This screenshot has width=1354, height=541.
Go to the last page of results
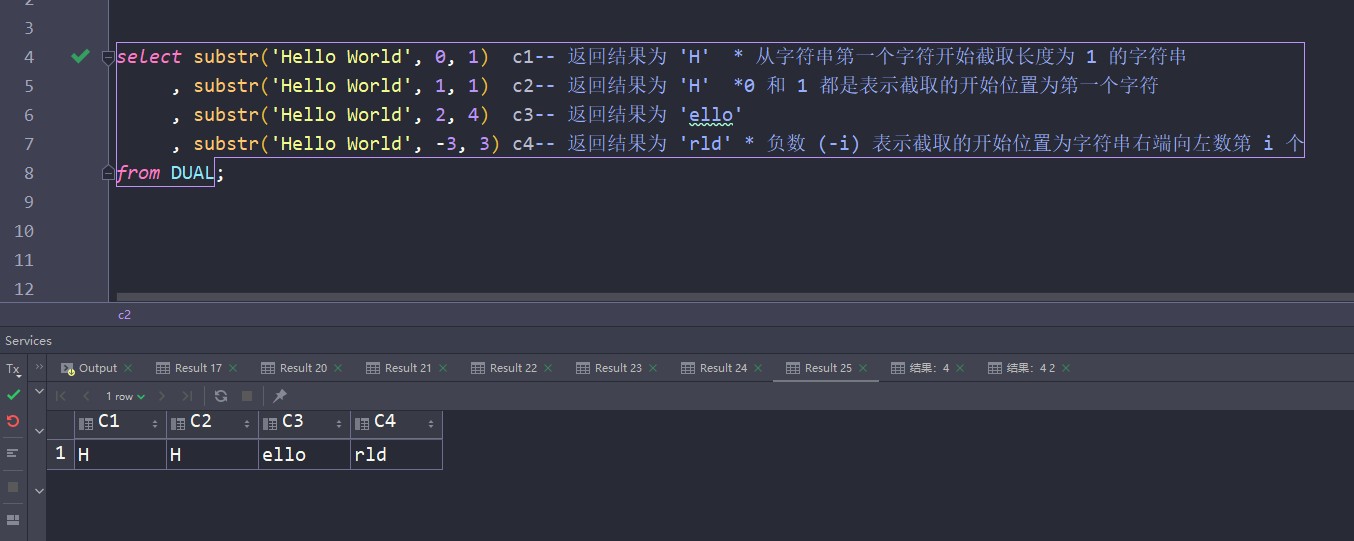(187, 396)
